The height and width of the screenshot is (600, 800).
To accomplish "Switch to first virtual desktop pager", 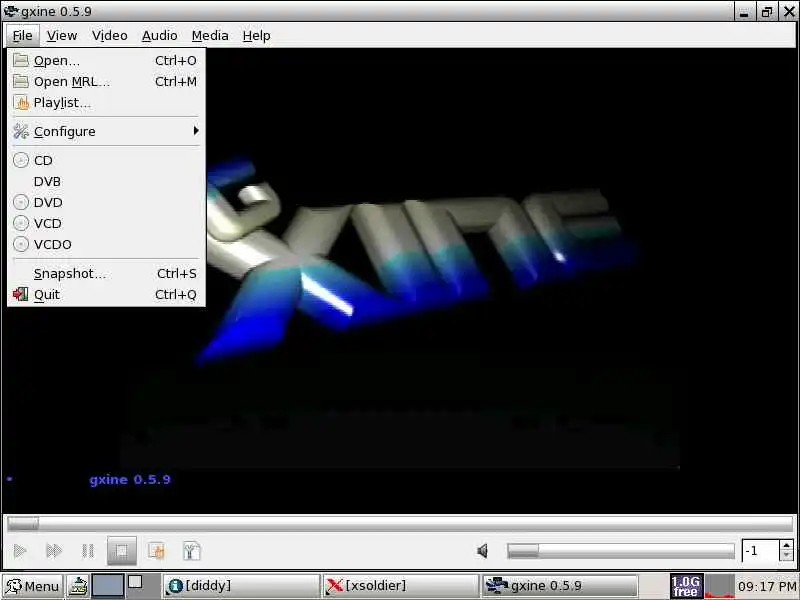I will [x=107, y=586].
